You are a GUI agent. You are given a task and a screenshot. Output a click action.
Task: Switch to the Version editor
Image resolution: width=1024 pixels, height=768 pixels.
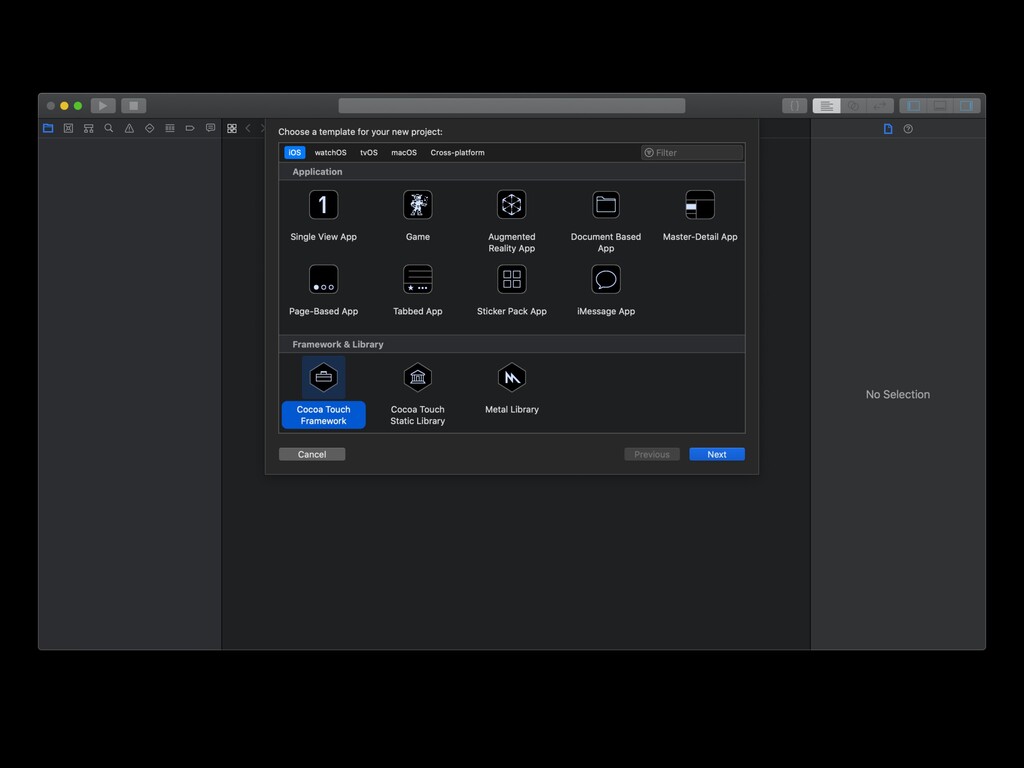pyautogui.click(x=880, y=106)
